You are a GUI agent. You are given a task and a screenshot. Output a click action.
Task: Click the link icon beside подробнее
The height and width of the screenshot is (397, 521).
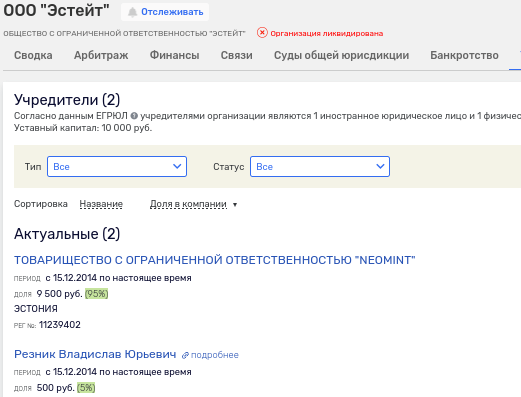click(x=185, y=355)
